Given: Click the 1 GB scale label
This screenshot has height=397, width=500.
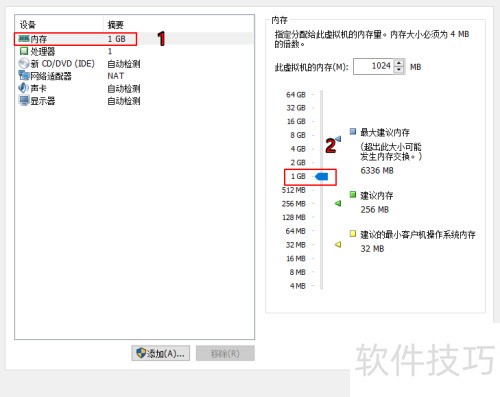Looking at the screenshot, I should (x=298, y=176).
